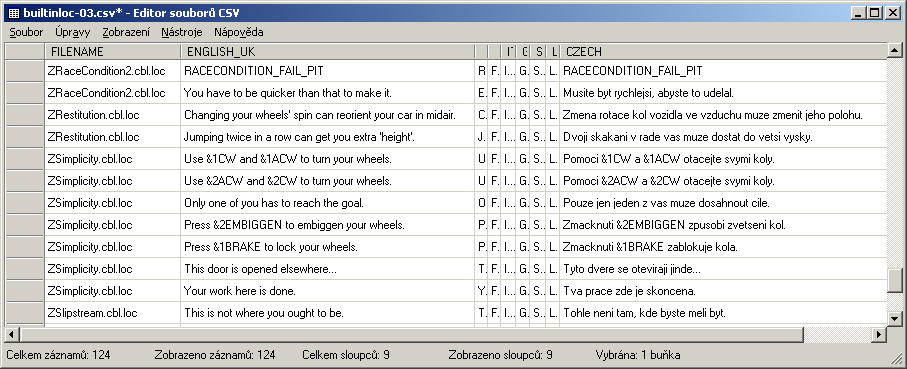907x369 pixels.
Task: Select cell 'Pomoci &2ACW a &2CW otacejte svymi koly.'
Action: (723, 180)
